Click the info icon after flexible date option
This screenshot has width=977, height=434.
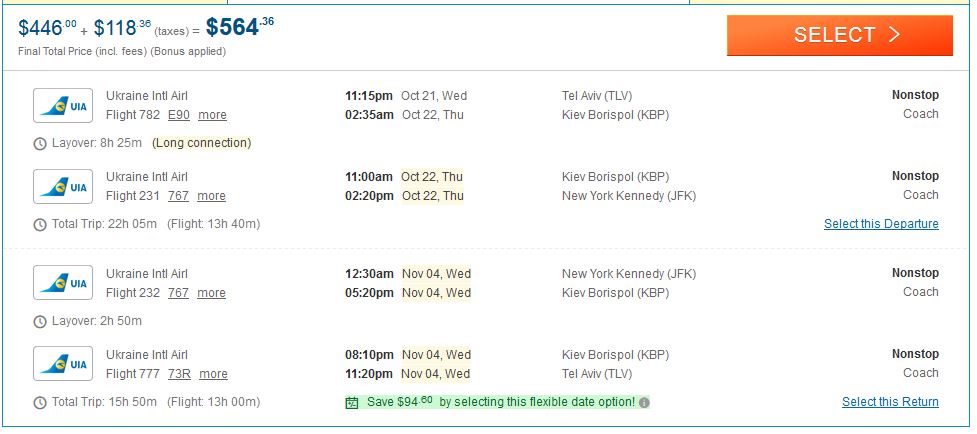[644, 402]
